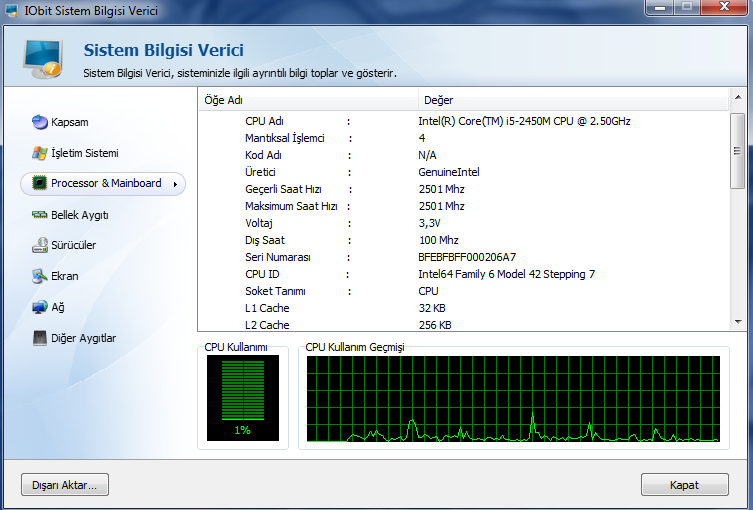The width and height of the screenshot is (753, 510).
Task: Select the CPU ID row label
Action: click(262, 274)
